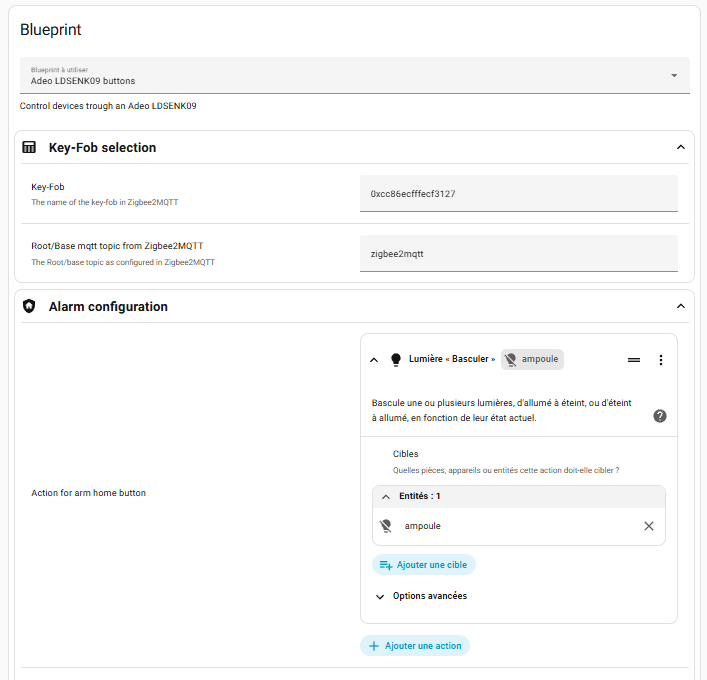The height and width of the screenshot is (680, 707).
Task: Open the help question mark icon
Action: (x=660, y=416)
